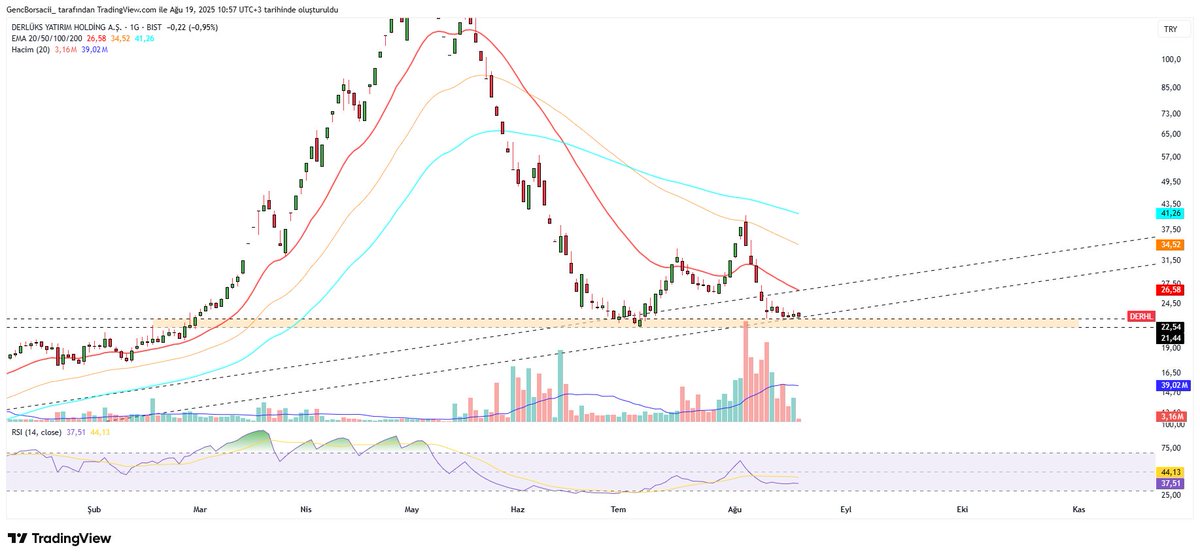The height and width of the screenshot is (558, 1200).
Task: Click the 57,00 price scale value
Action: [x=1172, y=156]
